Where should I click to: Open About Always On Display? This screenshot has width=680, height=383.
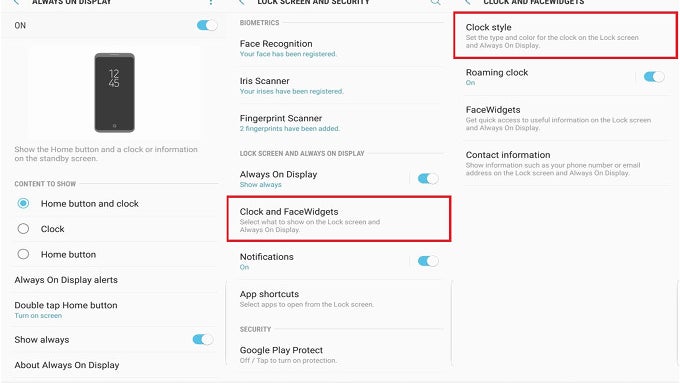114,365
